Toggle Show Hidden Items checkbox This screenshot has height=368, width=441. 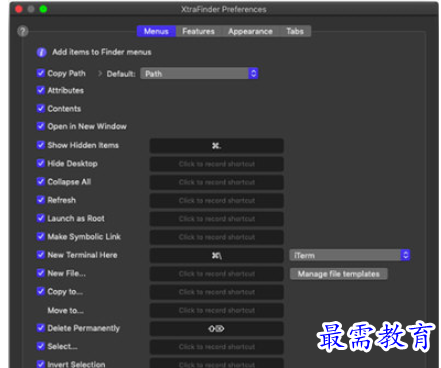pyautogui.click(x=41, y=145)
